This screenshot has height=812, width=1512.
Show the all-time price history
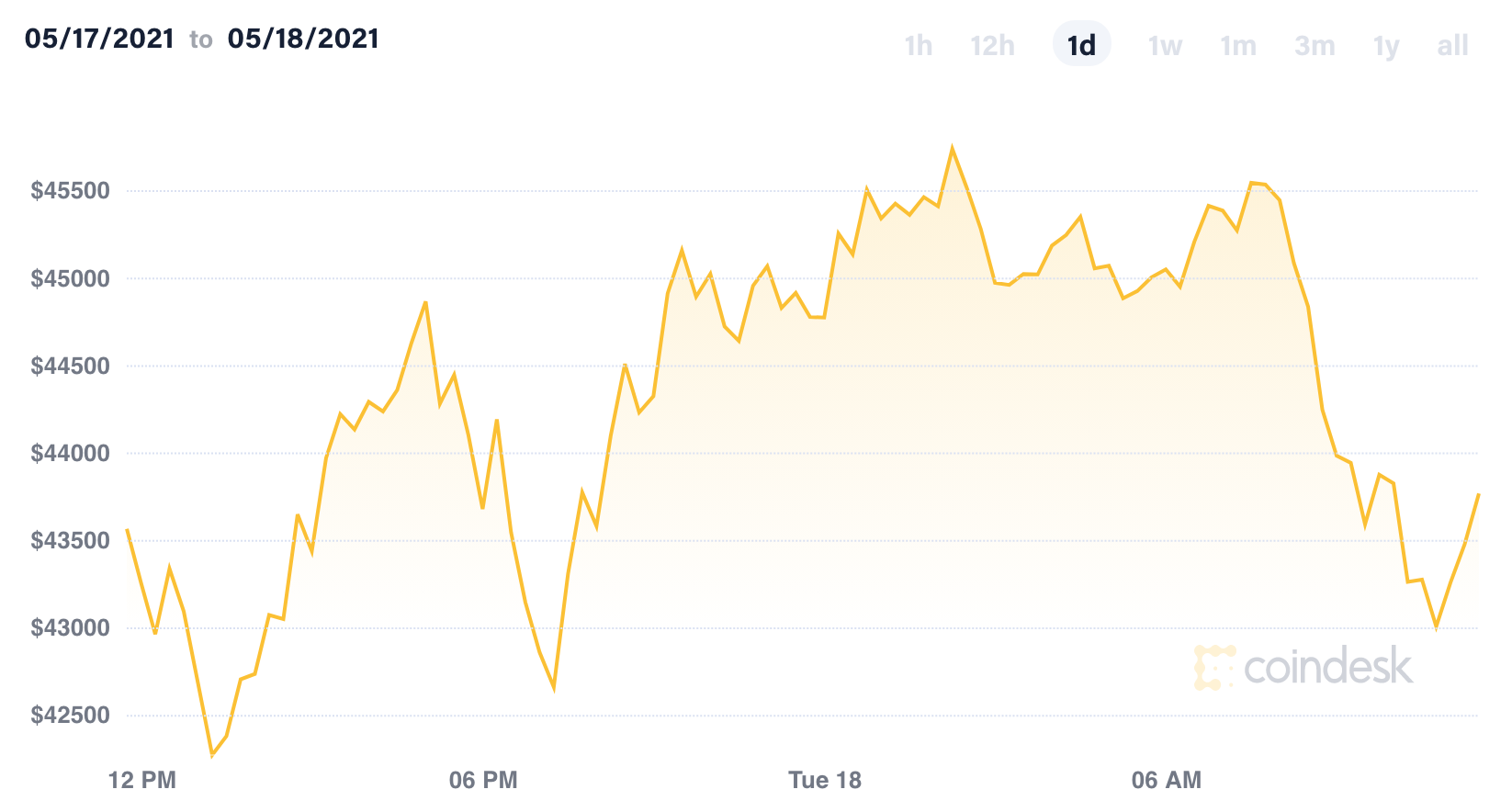tap(1453, 44)
